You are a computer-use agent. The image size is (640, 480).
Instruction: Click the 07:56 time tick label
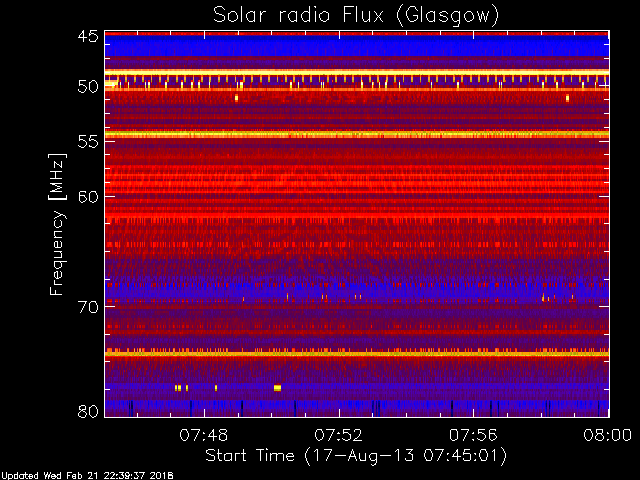473,435
